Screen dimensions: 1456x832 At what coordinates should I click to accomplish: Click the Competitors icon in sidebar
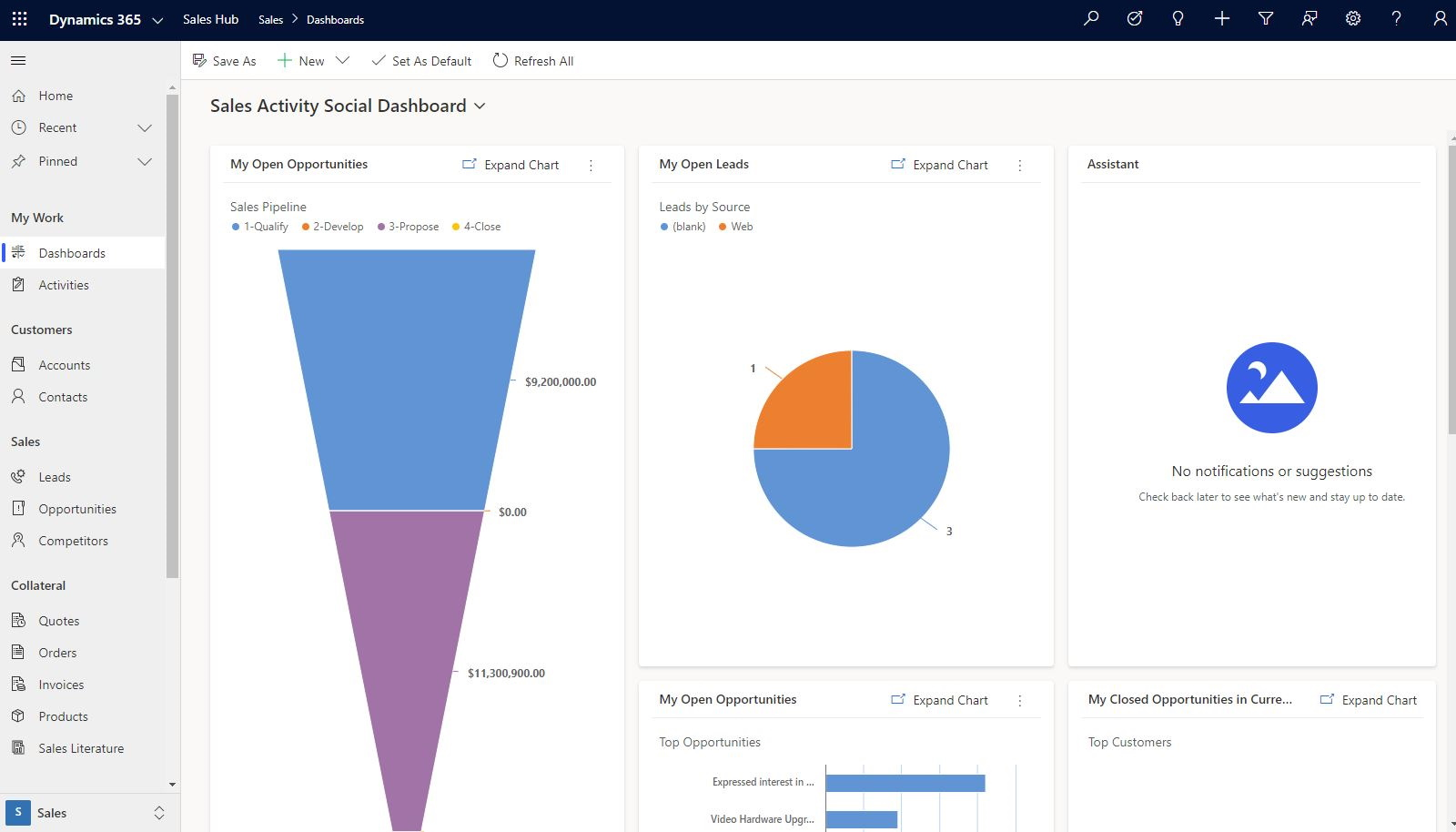click(18, 540)
